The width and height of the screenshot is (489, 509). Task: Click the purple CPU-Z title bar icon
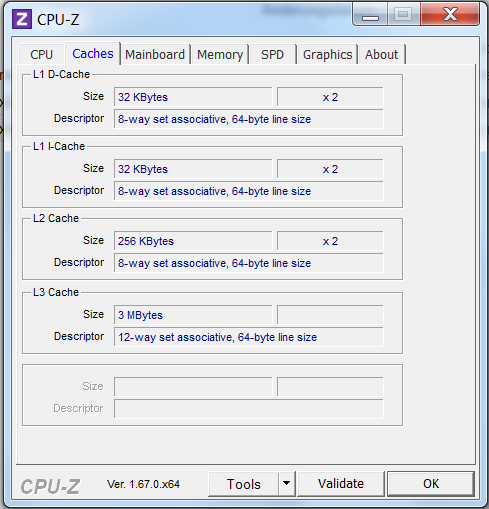pos(22,19)
